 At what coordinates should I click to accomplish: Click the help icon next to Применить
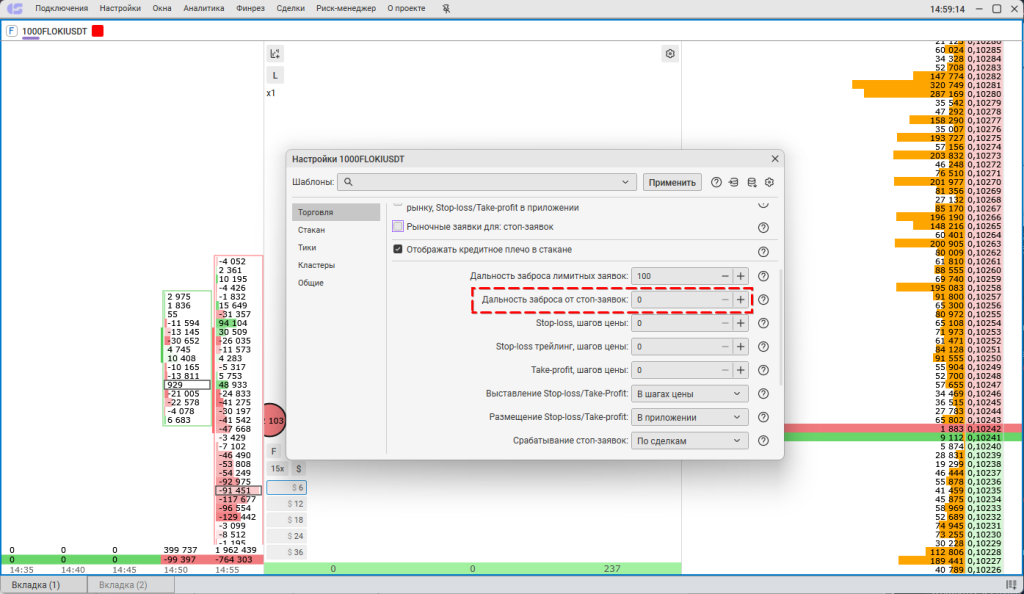click(x=716, y=182)
